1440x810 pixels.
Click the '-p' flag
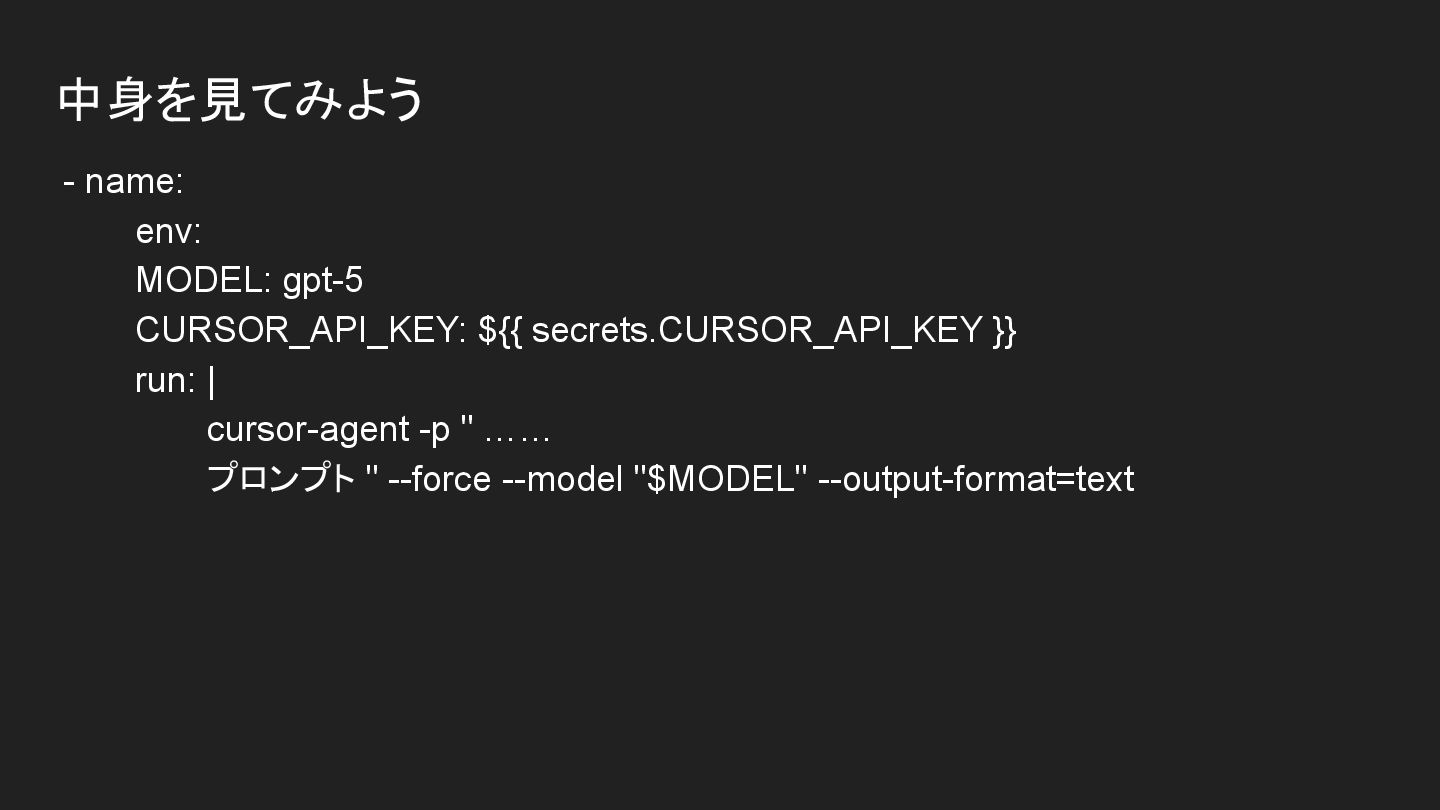pos(434,430)
